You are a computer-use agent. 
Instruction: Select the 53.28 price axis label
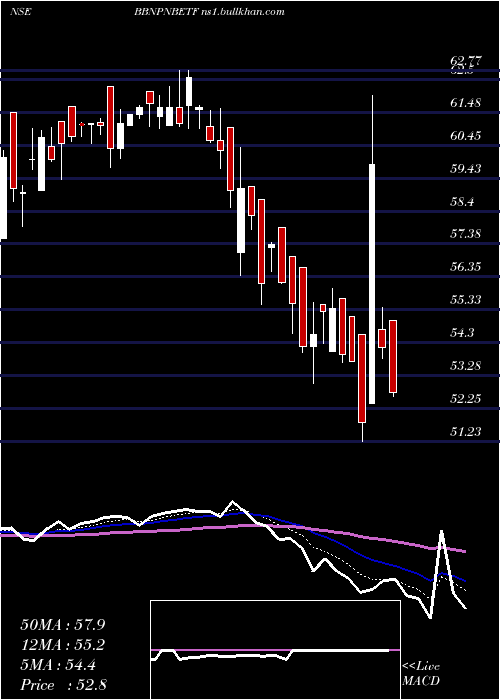(465, 366)
